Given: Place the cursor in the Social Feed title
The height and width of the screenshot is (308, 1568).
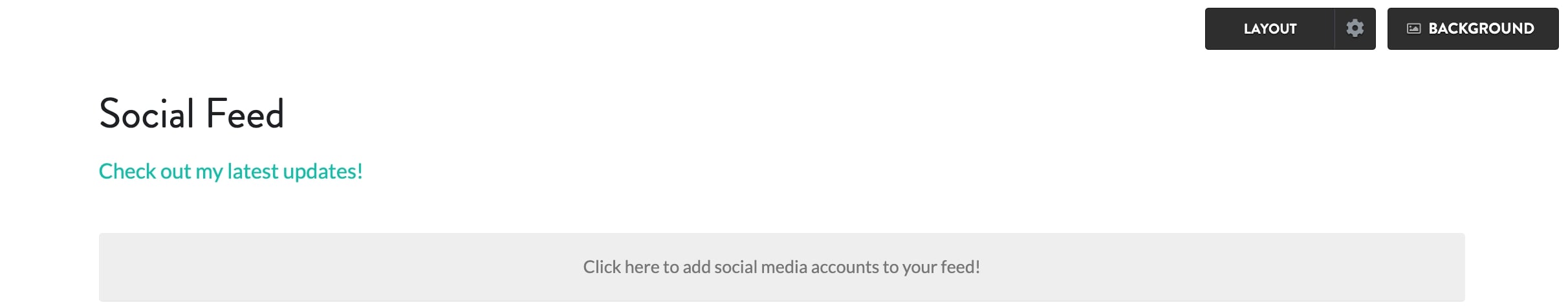Looking at the screenshot, I should click(191, 114).
